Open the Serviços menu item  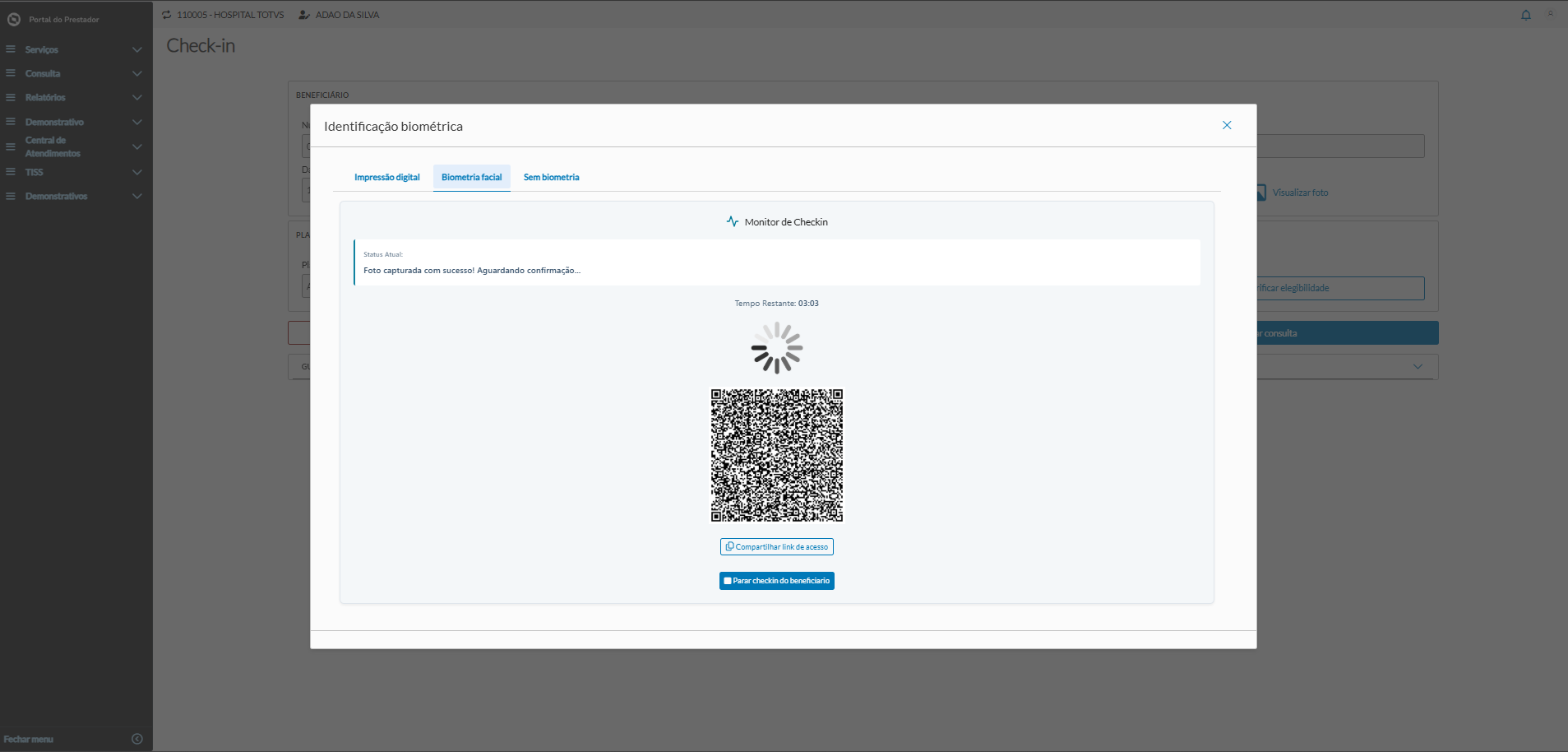tap(42, 50)
